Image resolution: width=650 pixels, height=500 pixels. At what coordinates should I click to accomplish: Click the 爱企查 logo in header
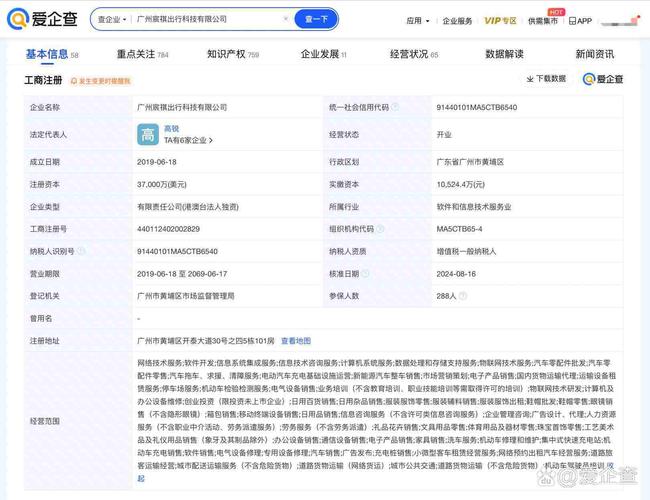42,19
